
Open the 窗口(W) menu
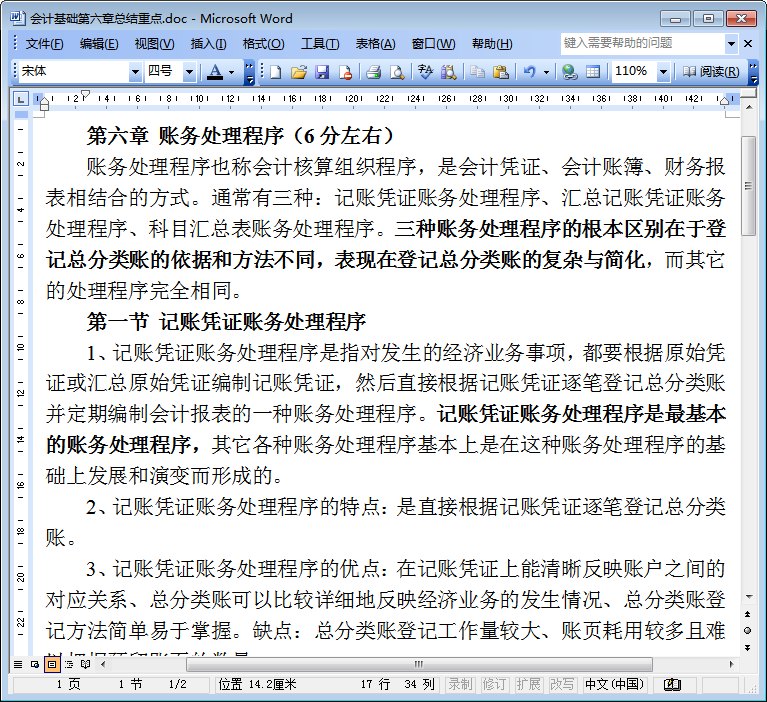tap(433, 44)
